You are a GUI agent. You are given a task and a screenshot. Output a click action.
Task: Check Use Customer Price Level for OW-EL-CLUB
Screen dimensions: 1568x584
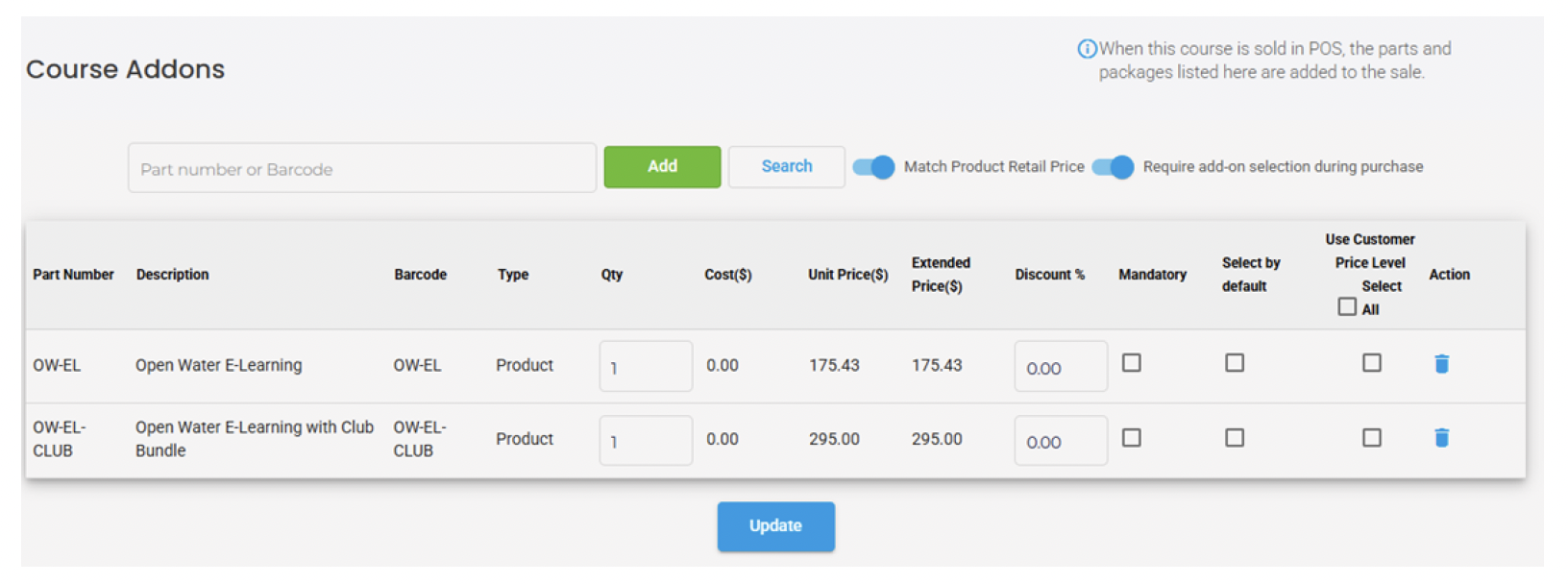pyautogui.click(x=1372, y=438)
